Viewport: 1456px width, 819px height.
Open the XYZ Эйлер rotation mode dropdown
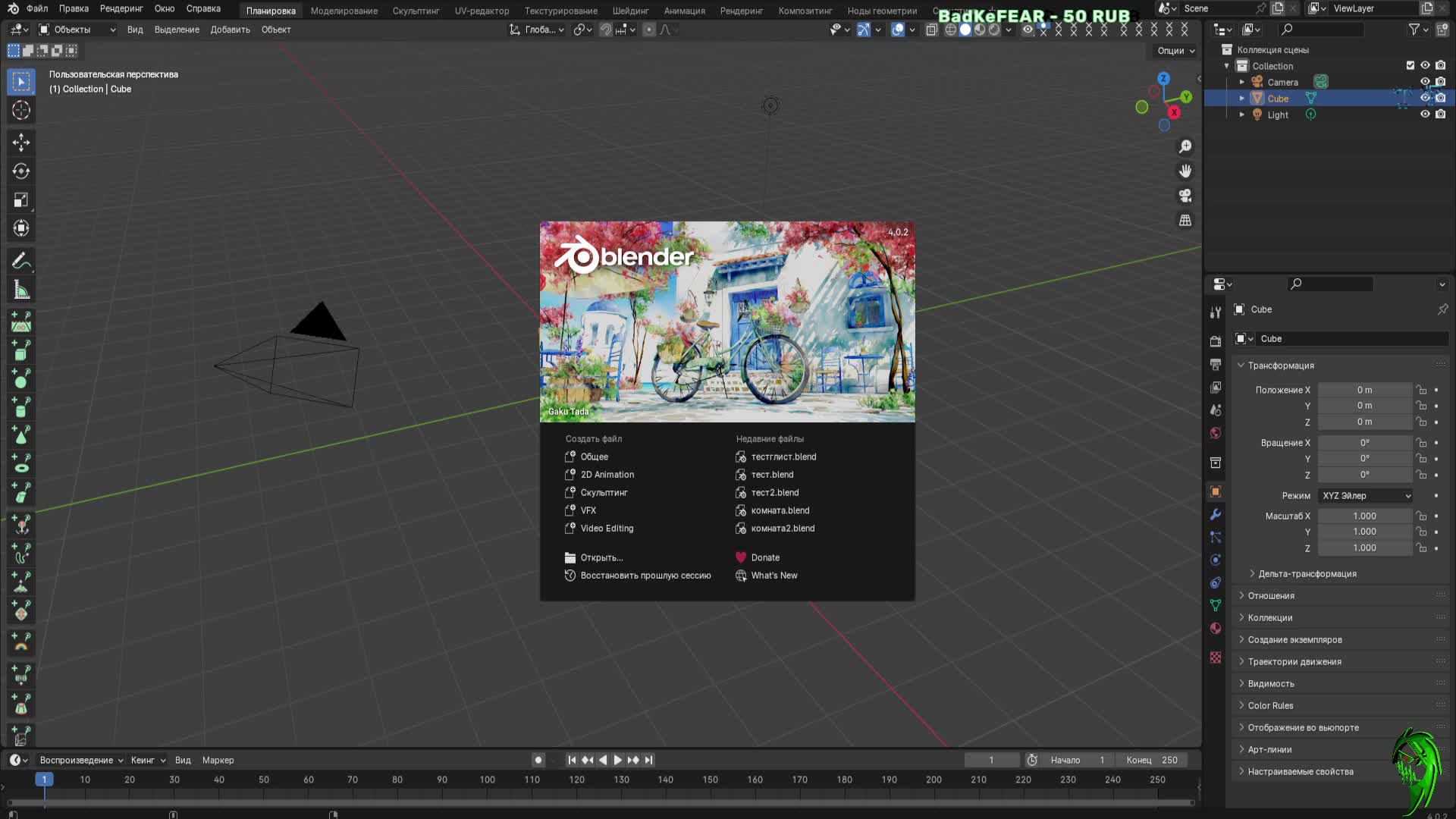1365,495
